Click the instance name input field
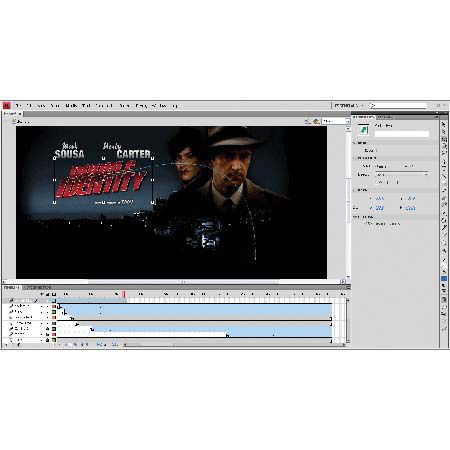Viewport: 450px width, 450px height. click(x=402, y=134)
